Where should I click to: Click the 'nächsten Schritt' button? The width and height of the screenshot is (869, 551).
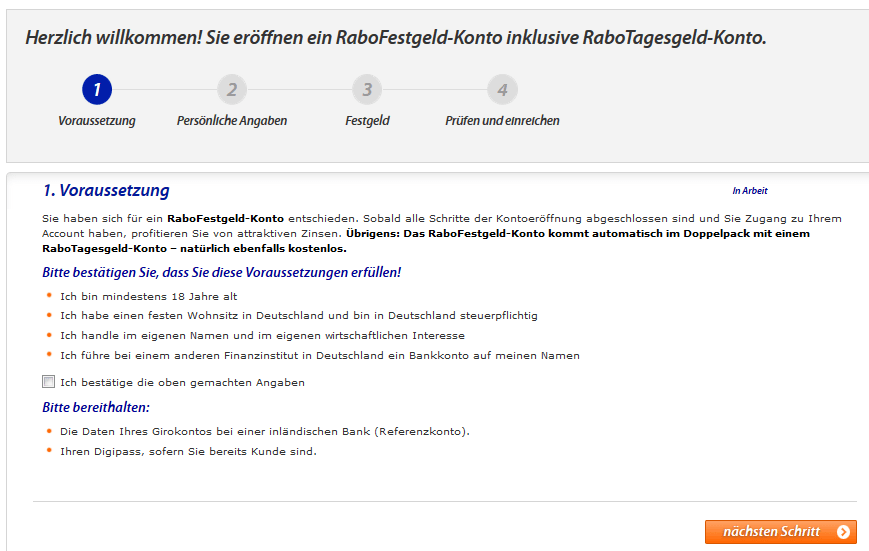click(x=780, y=532)
